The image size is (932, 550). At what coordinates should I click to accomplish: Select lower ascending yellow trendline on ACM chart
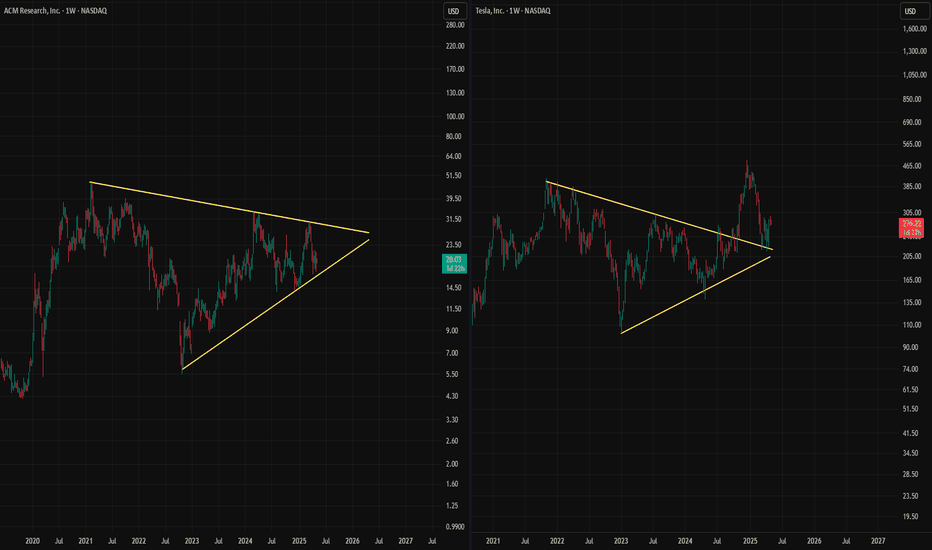(275, 305)
